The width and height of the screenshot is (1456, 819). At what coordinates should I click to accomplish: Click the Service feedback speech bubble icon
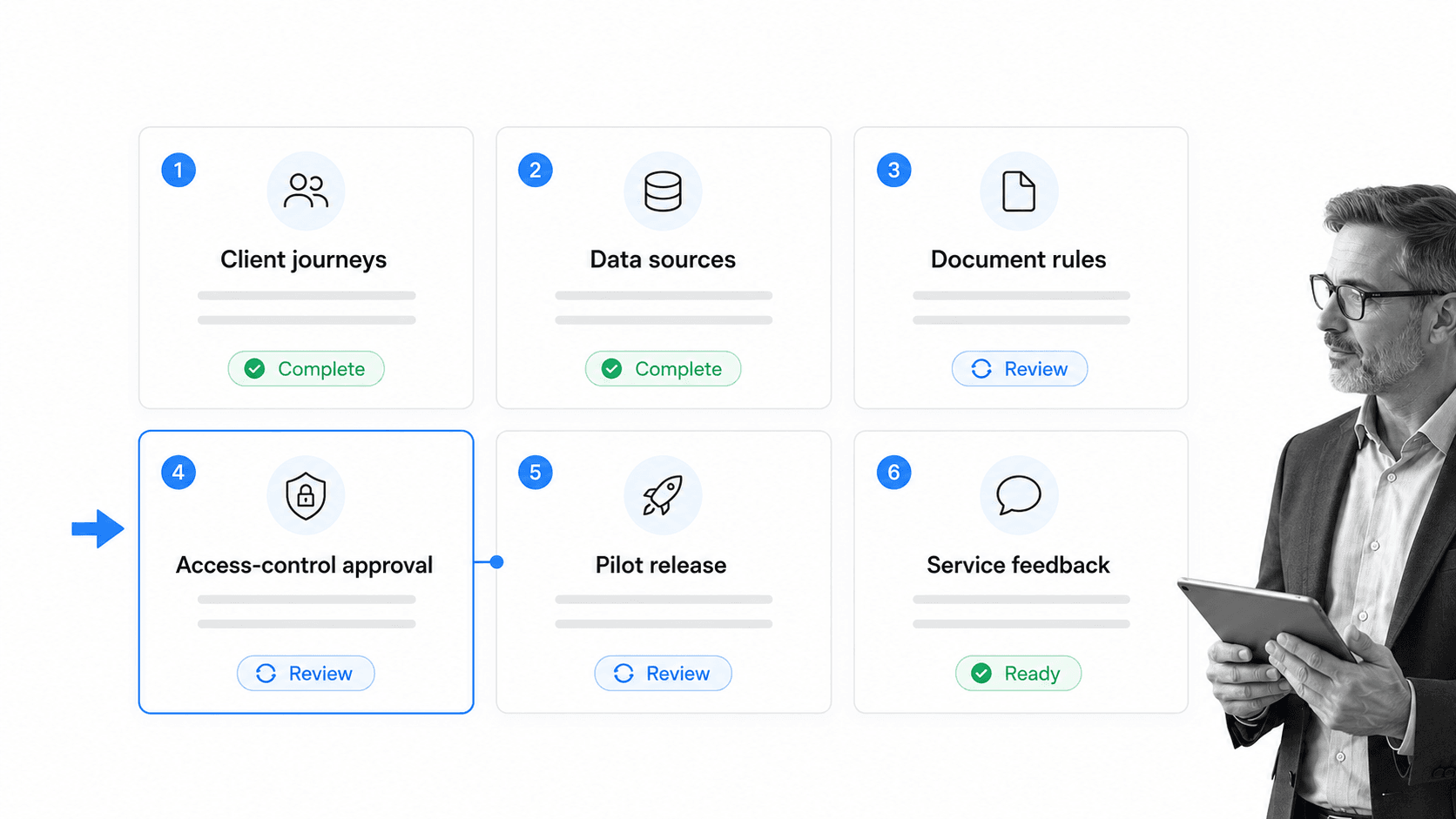1019,495
